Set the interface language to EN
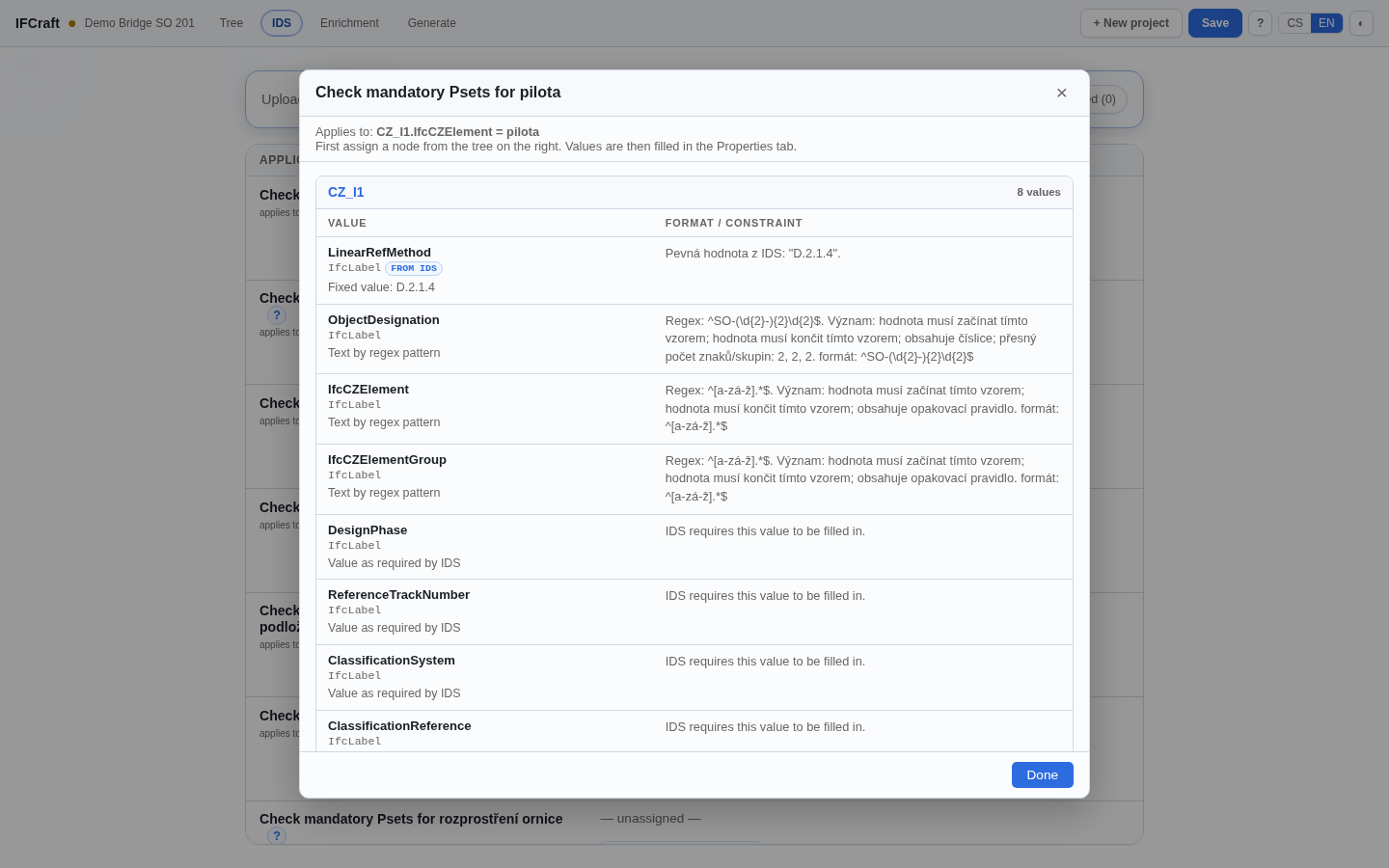This screenshot has height=868, width=1389. (x=1326, y=23)
